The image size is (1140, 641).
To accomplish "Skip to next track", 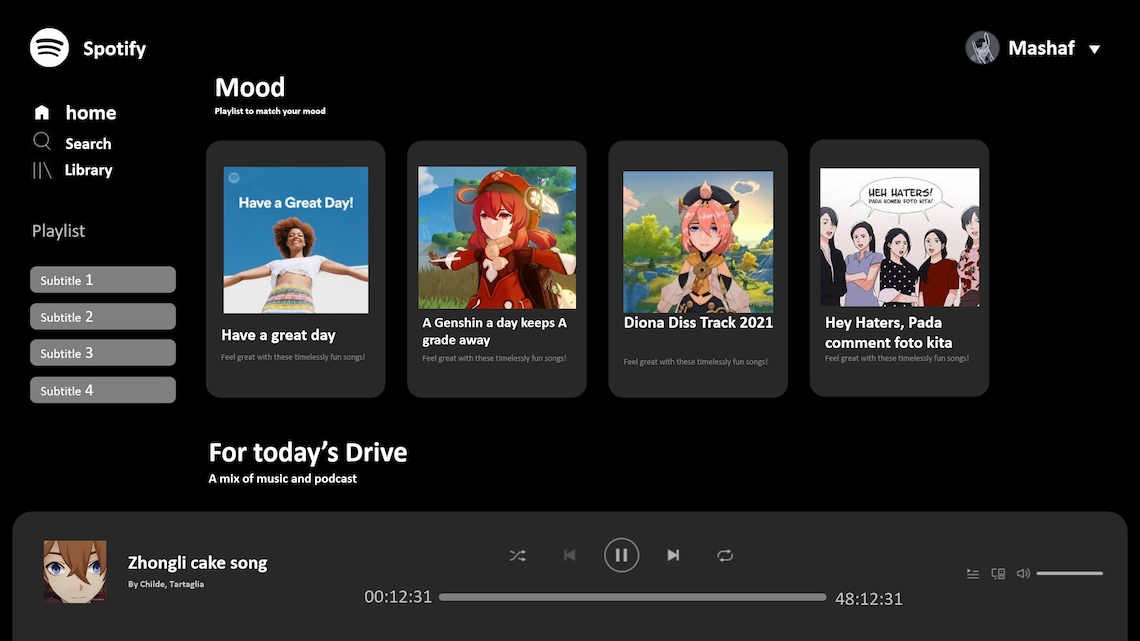I will (673, 555).
